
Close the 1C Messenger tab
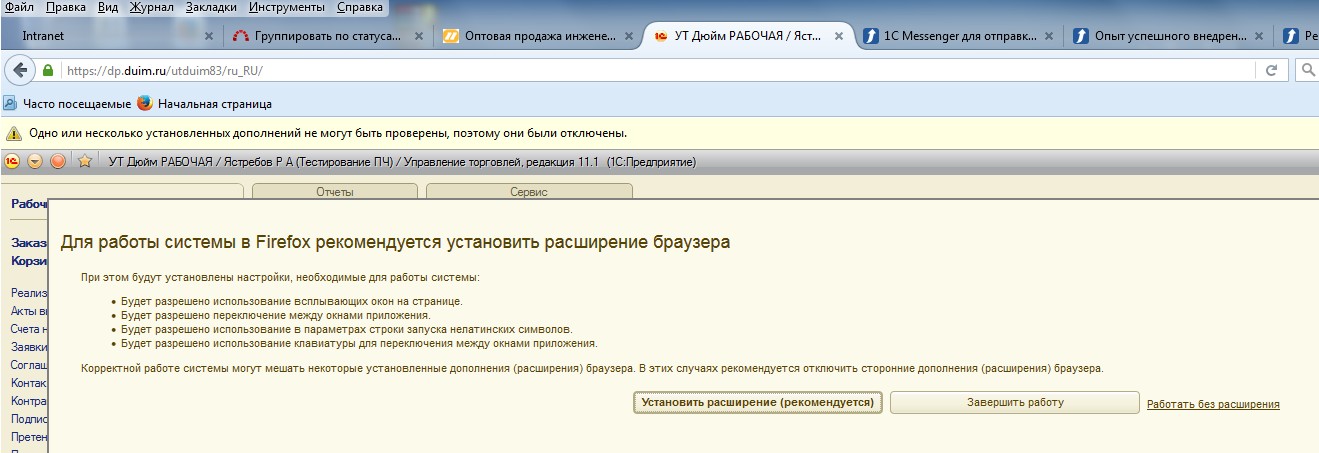click(x=1048, y=36)
